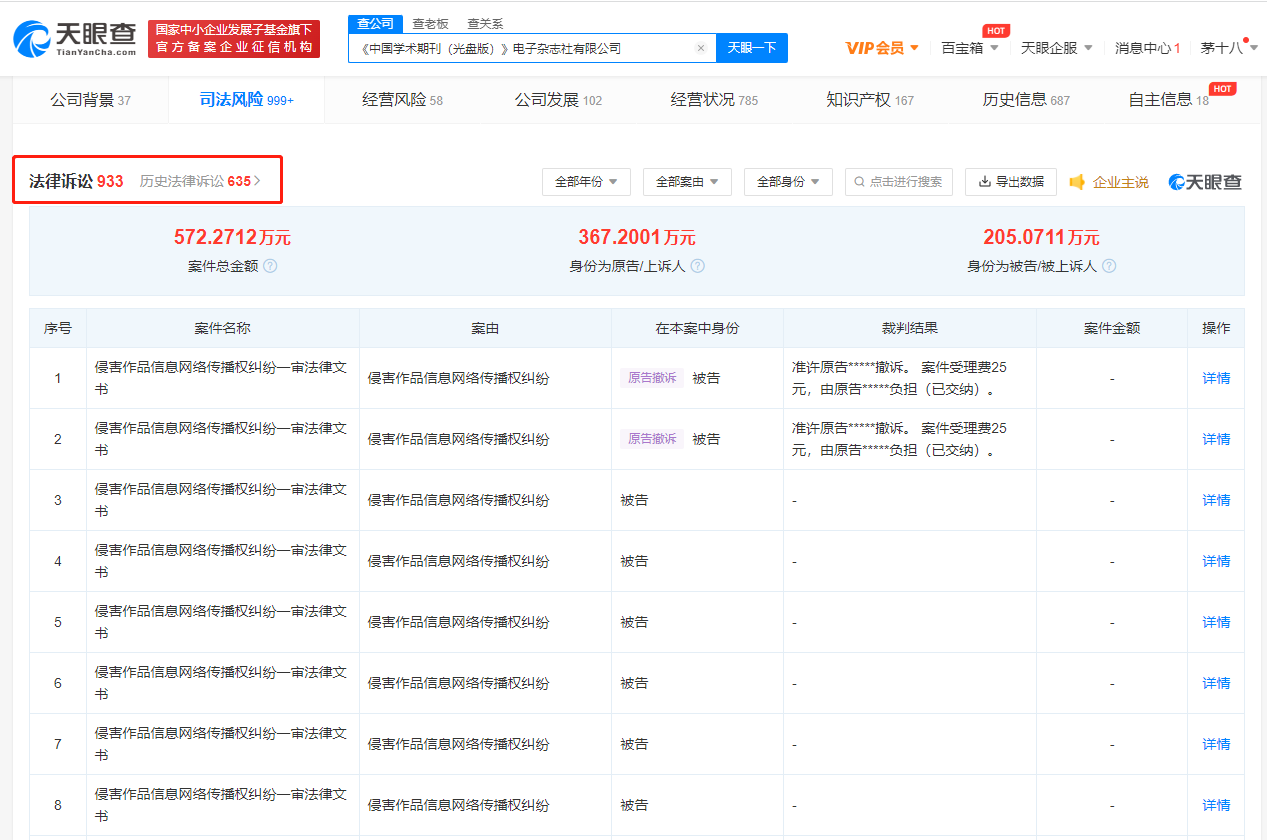The image size is (1267, 840).
Task: Click the 572.2712万元 total amount
Action: point(232,237)
